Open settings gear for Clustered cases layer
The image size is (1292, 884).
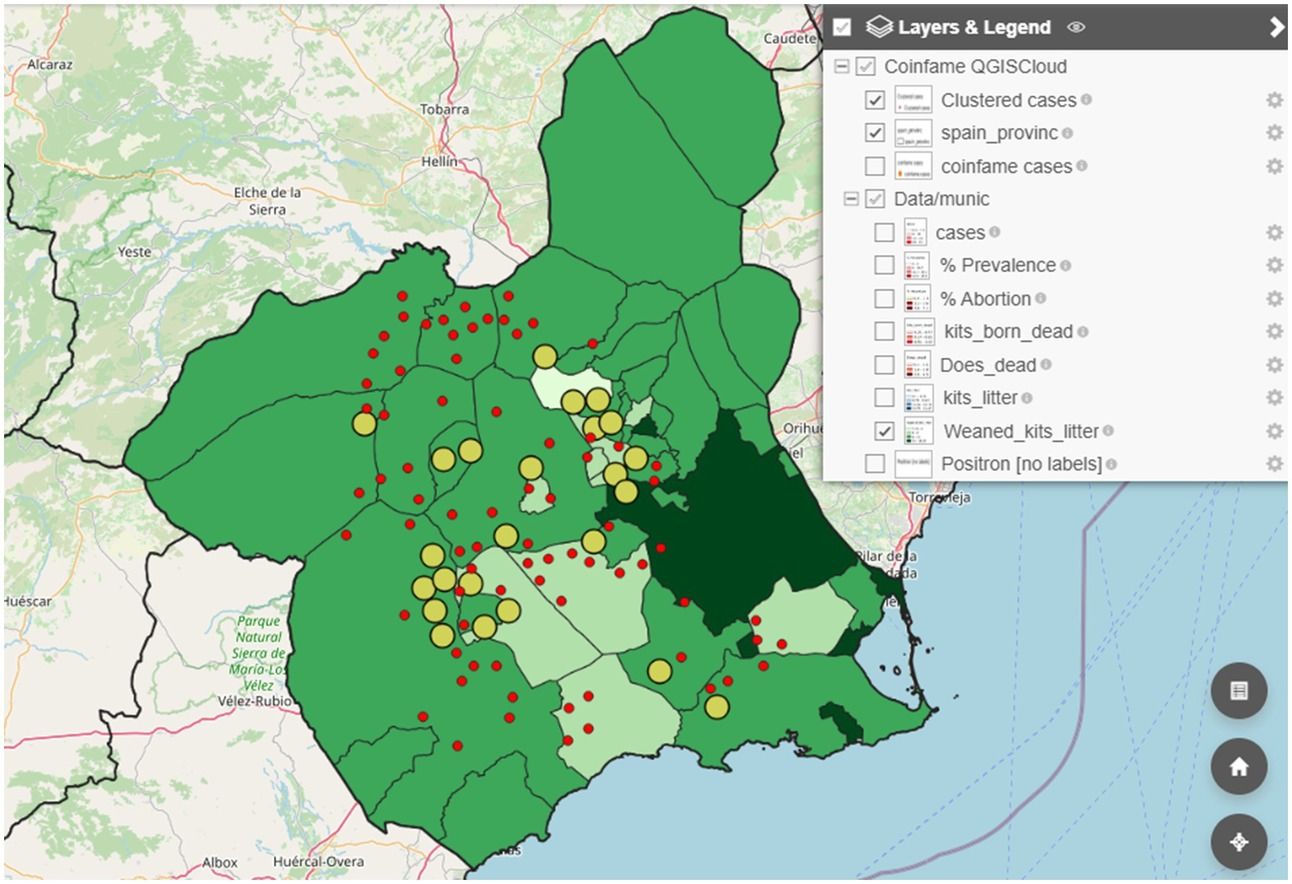point(1273,100)
